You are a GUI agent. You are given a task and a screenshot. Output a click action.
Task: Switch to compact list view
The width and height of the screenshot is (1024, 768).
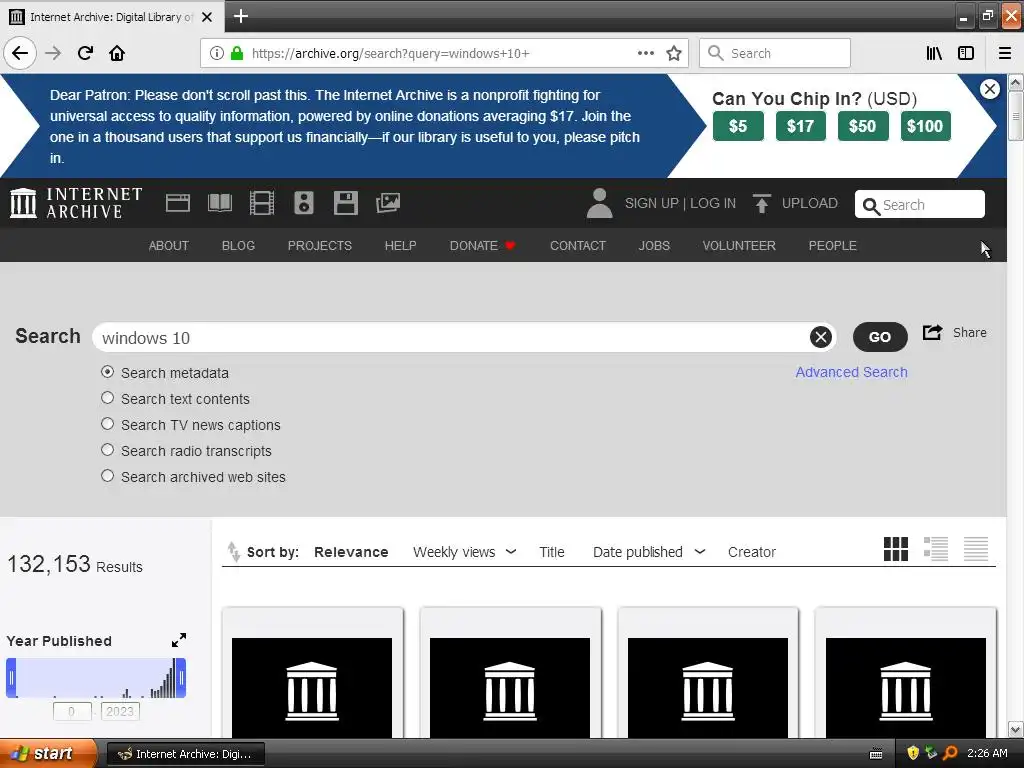pos(976,549)
